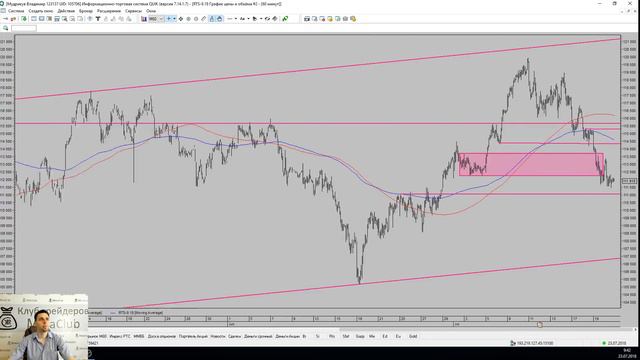This screenshot has height=360, width=640.
Task: Toggle the first highlighted chart mode button
Action: (x=212, y=19)
